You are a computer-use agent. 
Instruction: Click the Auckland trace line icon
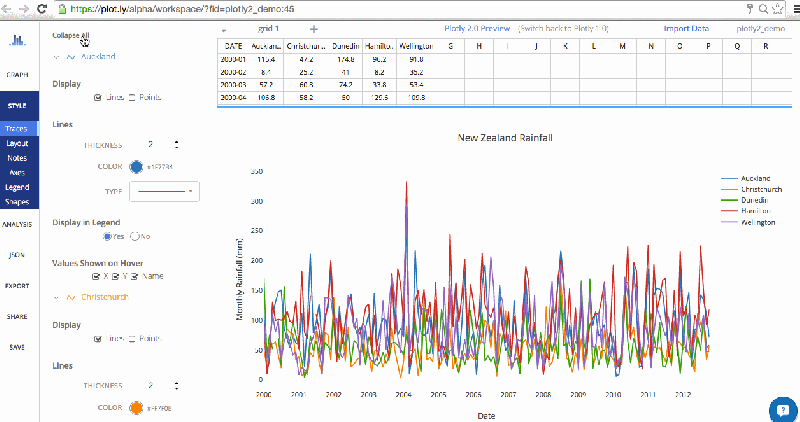pyautogui.click(x=71, y=57)
